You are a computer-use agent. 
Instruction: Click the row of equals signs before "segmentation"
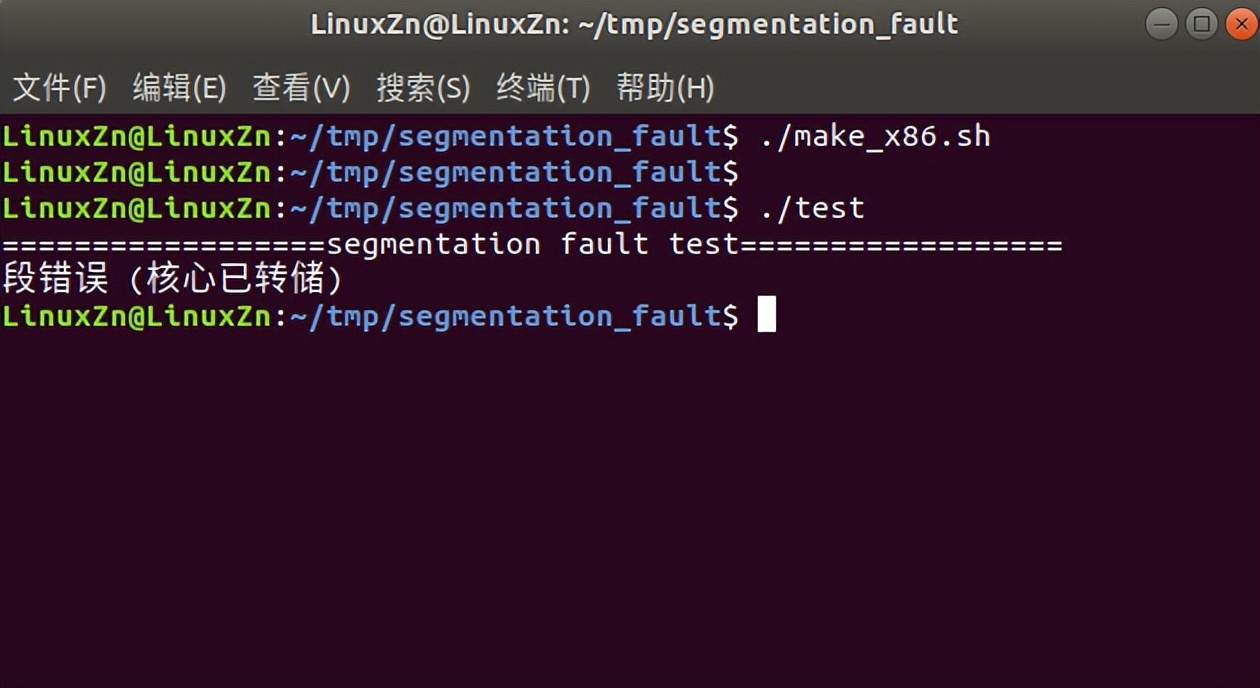[164, 244]
